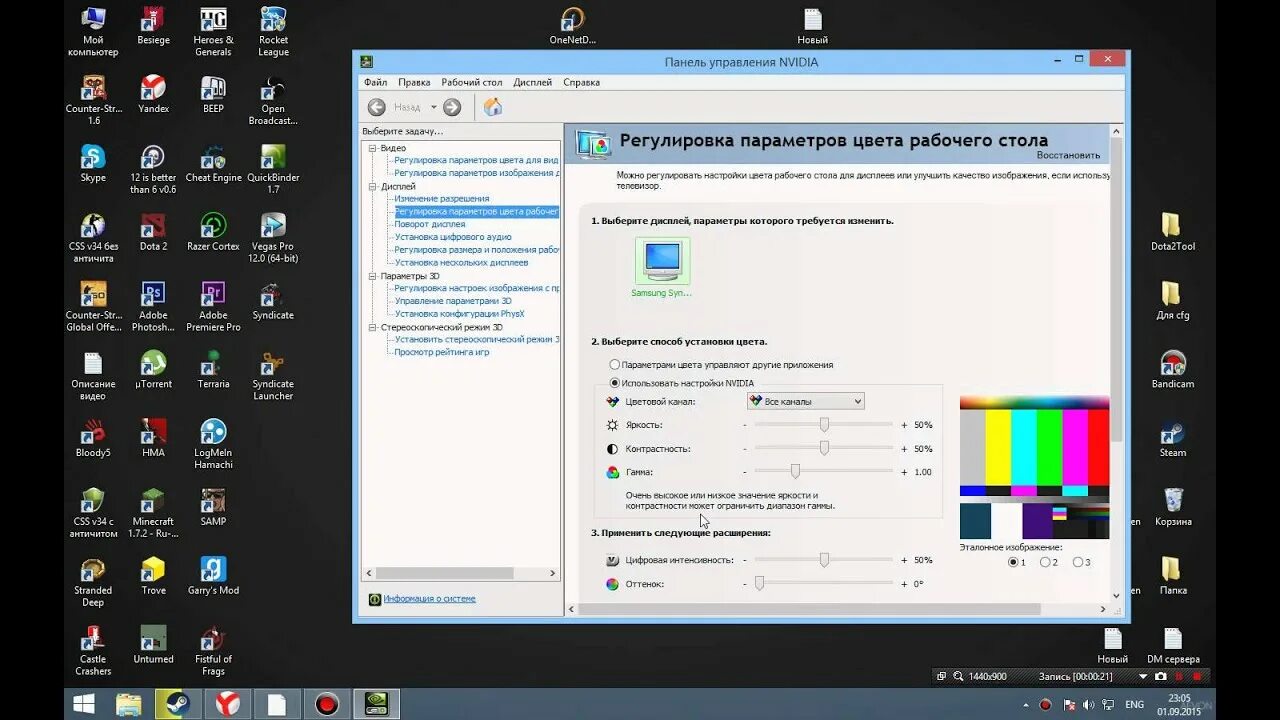1280x720 pixels.
Task: Click the color bars reference image
Action: coord(1034,468)
